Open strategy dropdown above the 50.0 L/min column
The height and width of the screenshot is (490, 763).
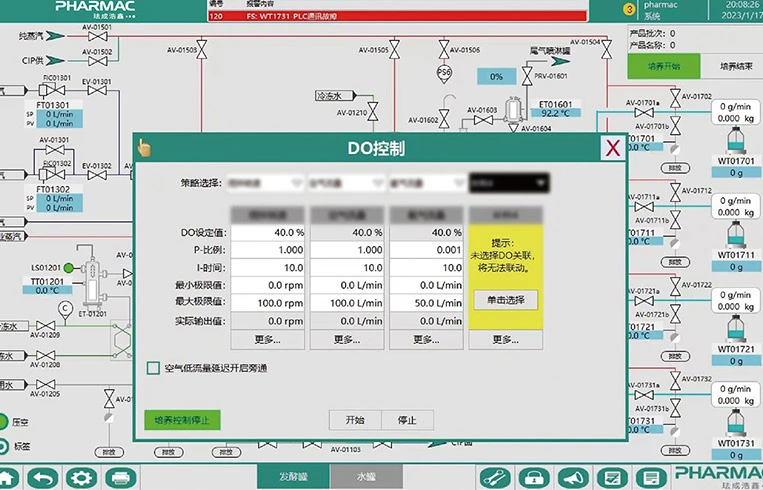[x=427, y=183]
